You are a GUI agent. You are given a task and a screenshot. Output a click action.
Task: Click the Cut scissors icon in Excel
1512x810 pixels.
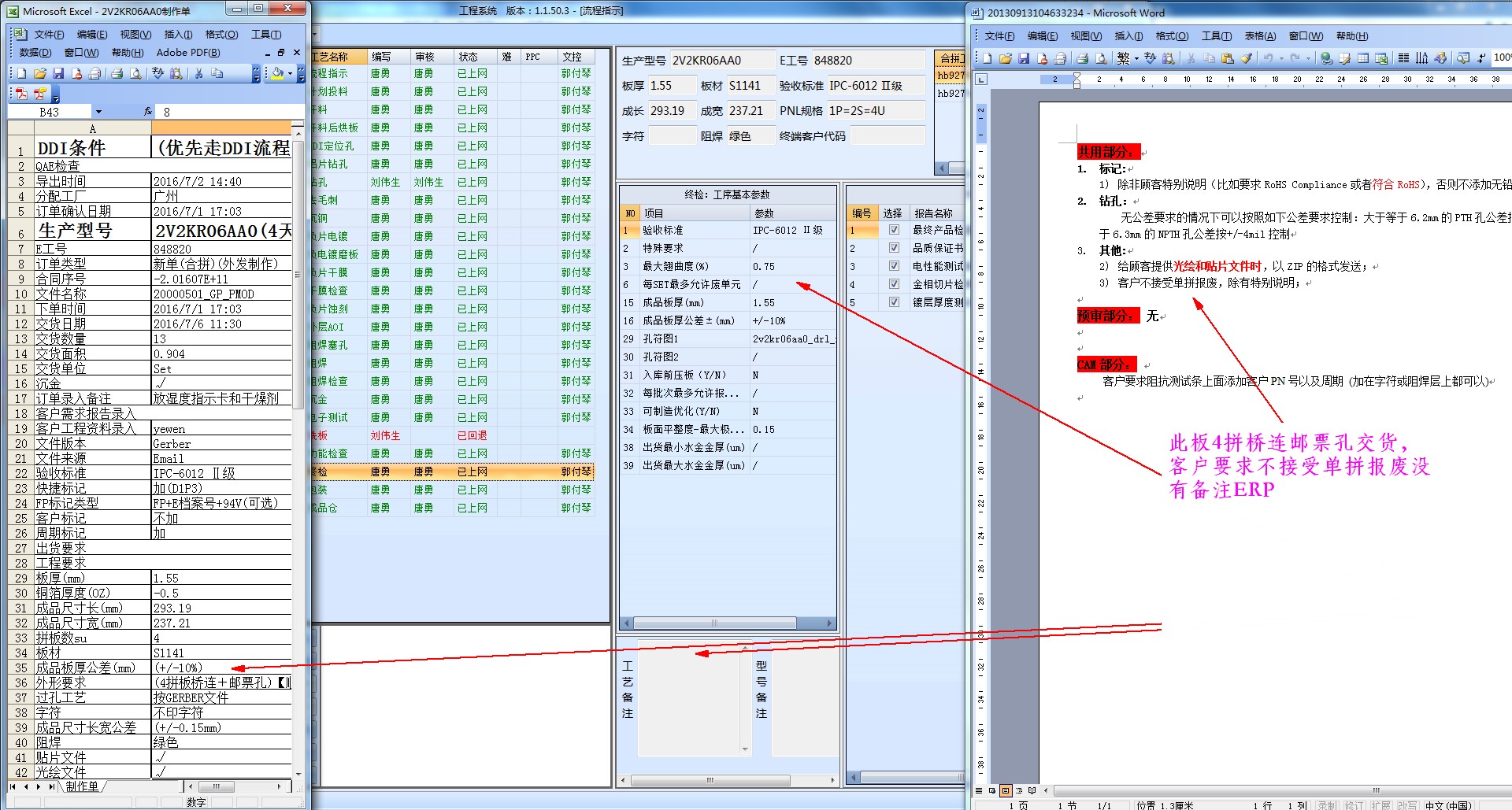(198, 73)
